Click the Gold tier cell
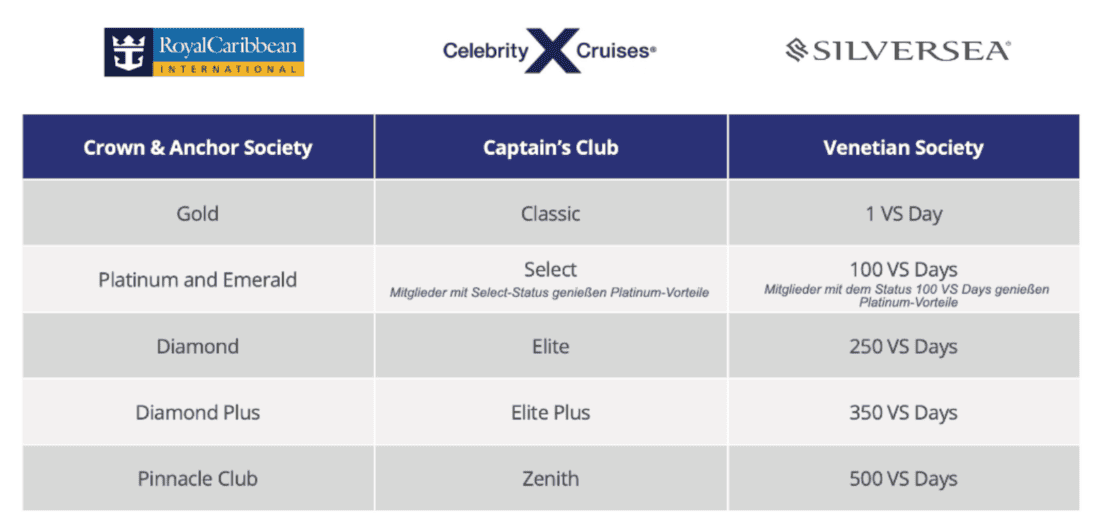 198,213
